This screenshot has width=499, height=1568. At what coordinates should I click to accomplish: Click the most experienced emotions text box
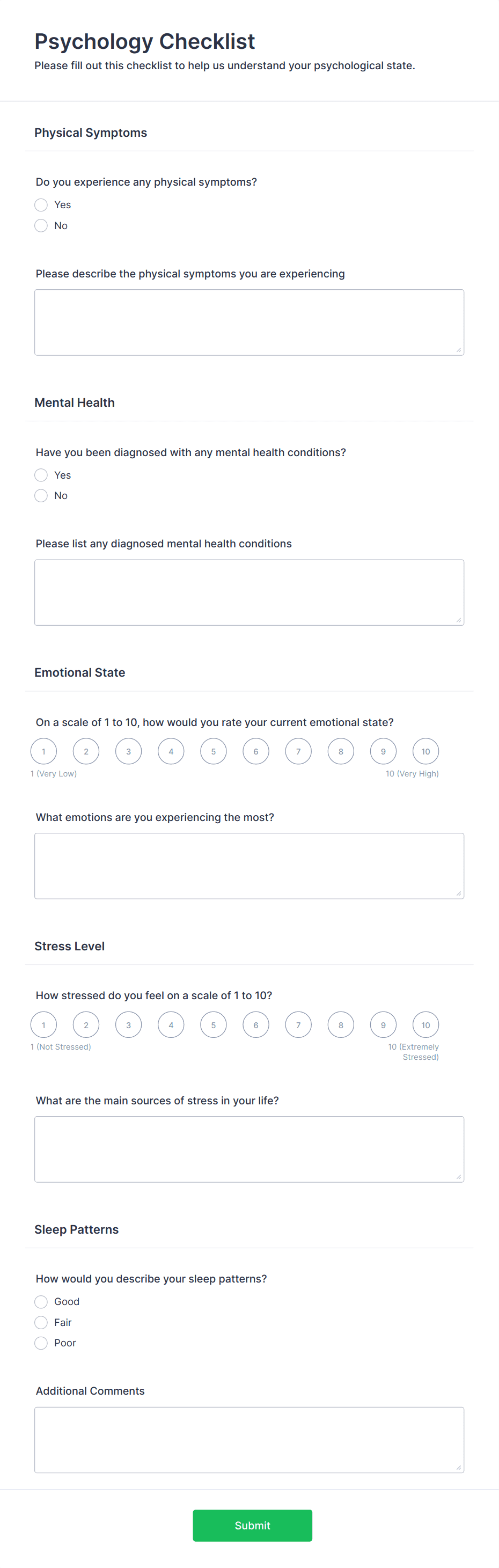(x=249, y=866)
